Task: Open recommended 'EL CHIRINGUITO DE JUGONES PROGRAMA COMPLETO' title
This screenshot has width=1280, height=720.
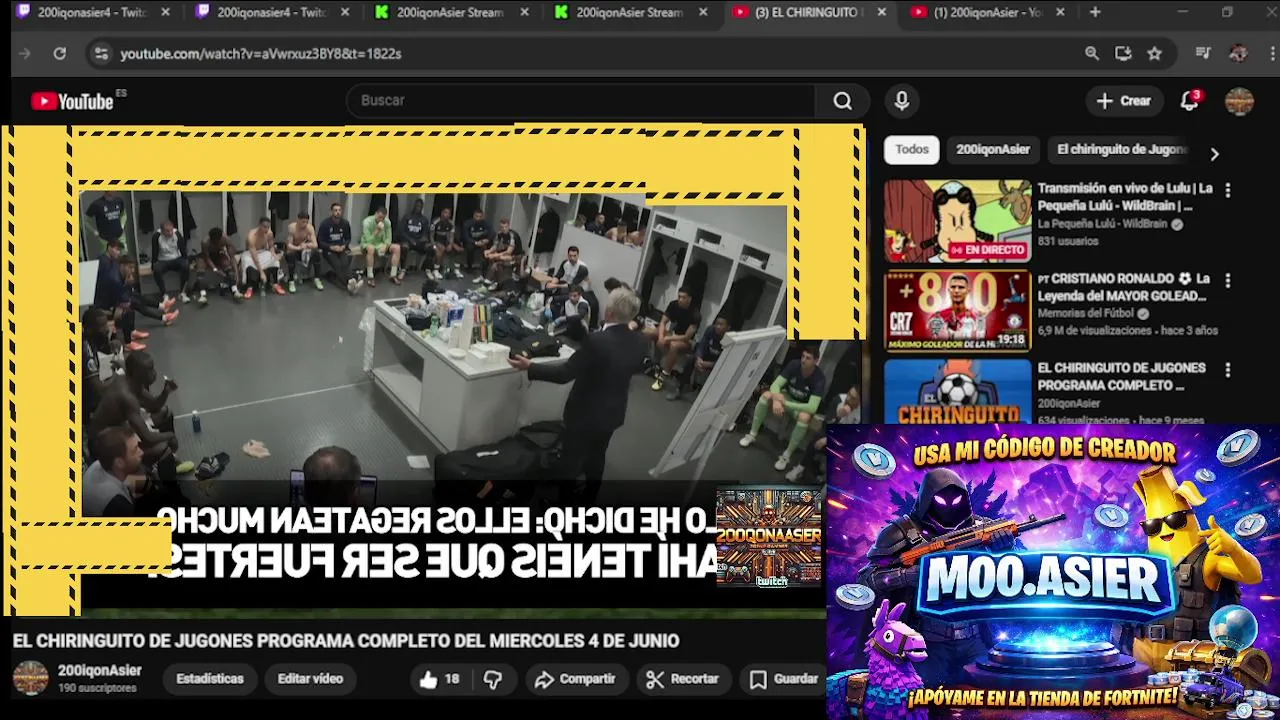Action: [1121, 376]
